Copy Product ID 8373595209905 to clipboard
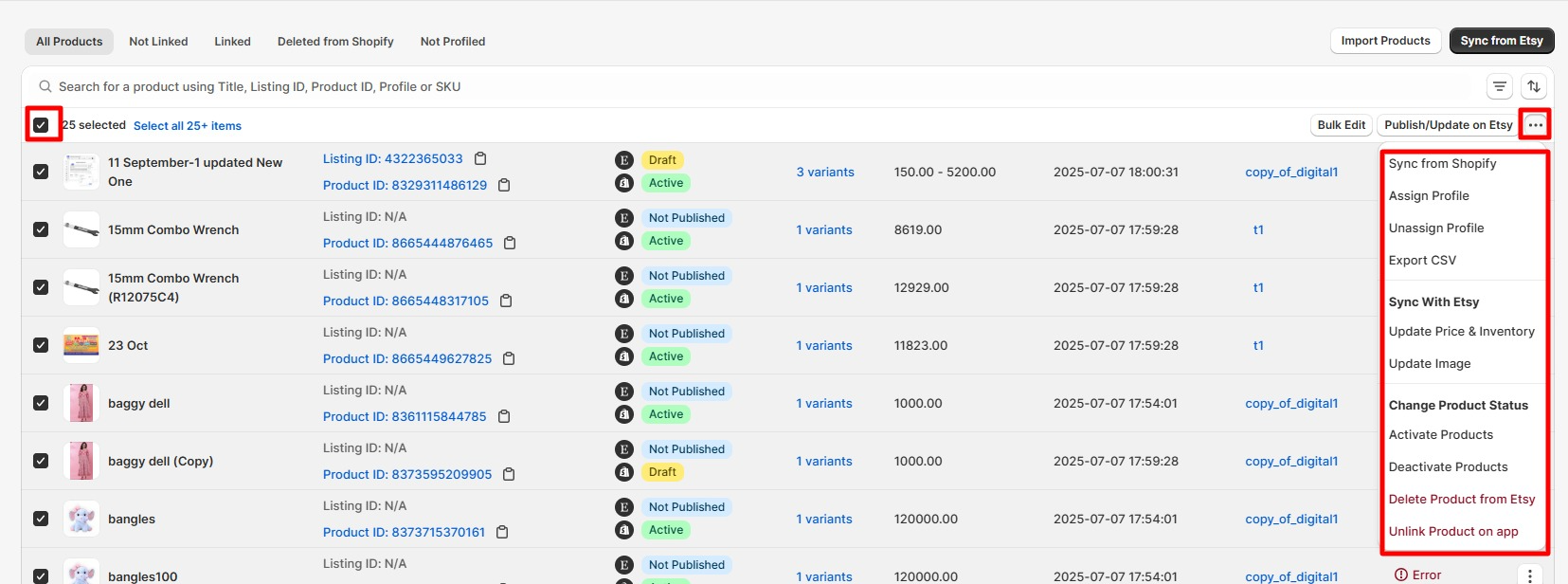Viewport: 1568px width, 584px height. [509, 474]
